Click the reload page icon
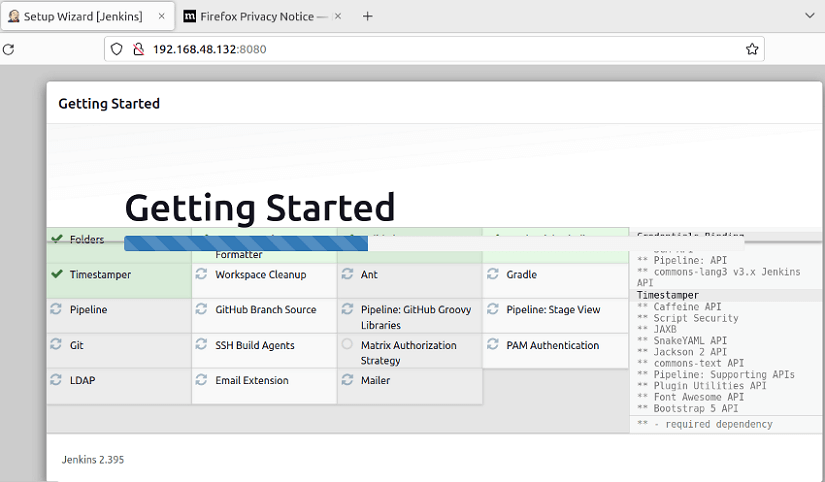Image resolution: width=825 pixels, height=482 pixels. click(8, 49)
